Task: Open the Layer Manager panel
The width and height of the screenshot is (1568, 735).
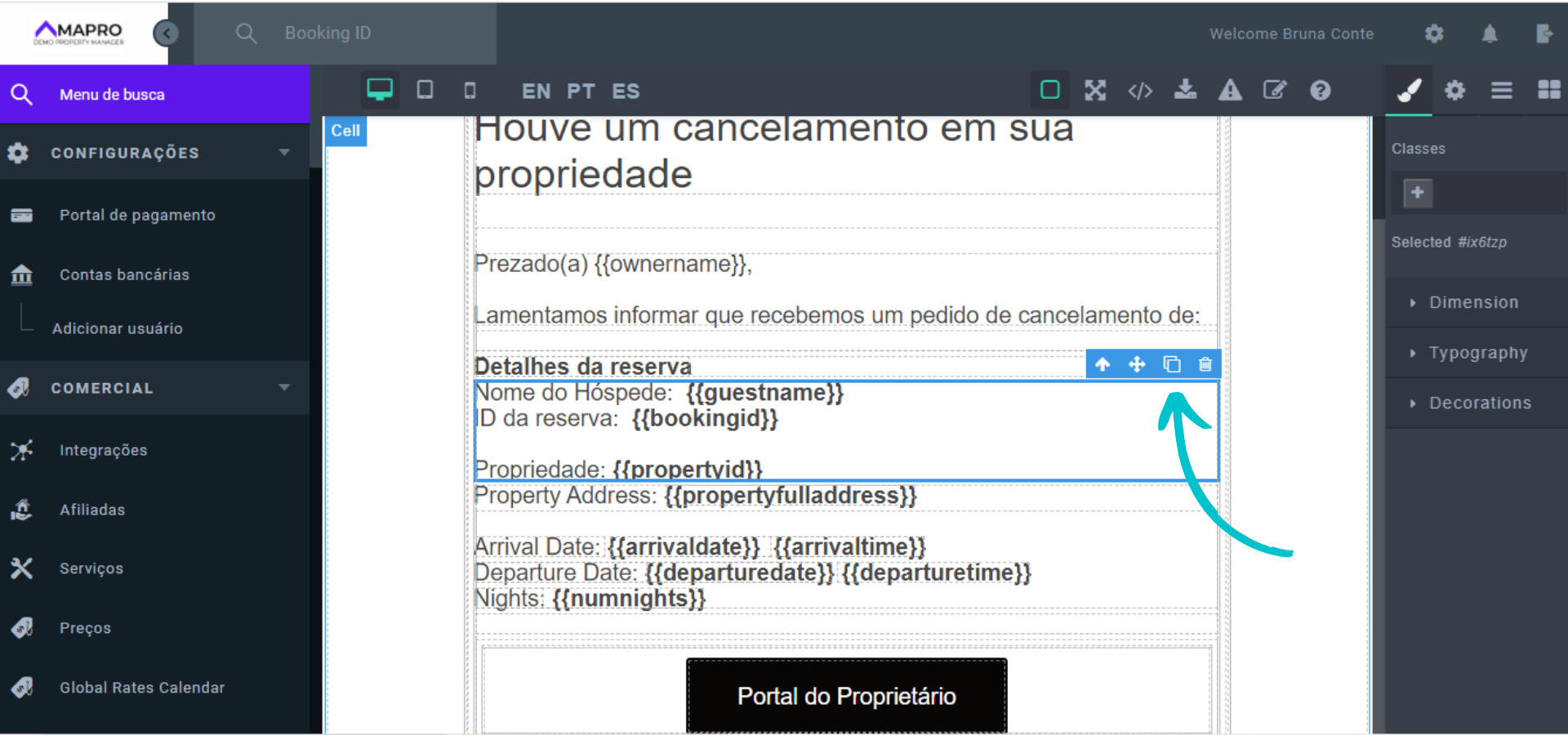Action: [x=1501, y=91]
